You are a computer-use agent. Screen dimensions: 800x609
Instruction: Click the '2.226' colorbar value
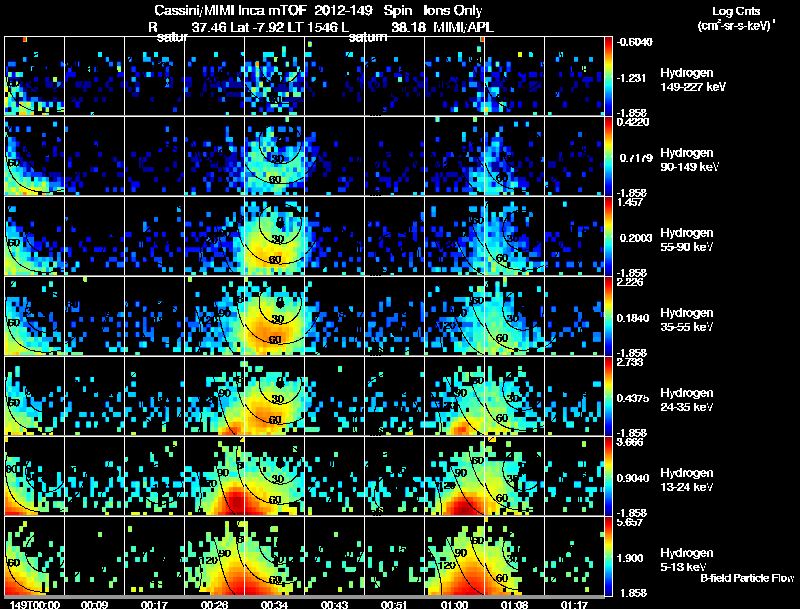[x=630, y=282]
